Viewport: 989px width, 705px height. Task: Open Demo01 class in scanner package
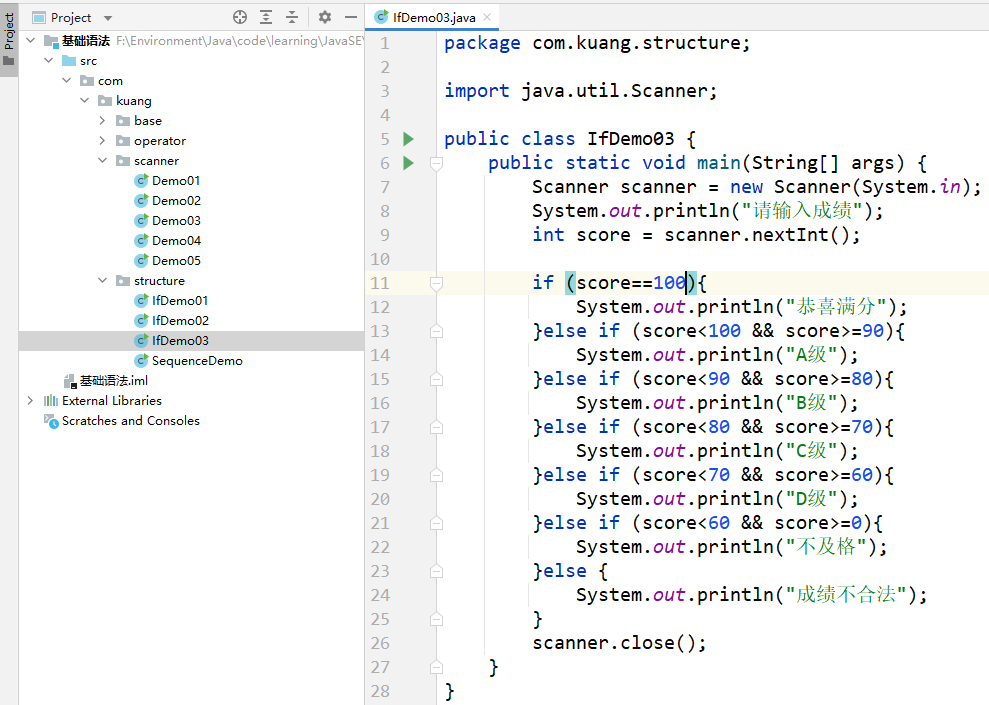click(x=175, y=180)
